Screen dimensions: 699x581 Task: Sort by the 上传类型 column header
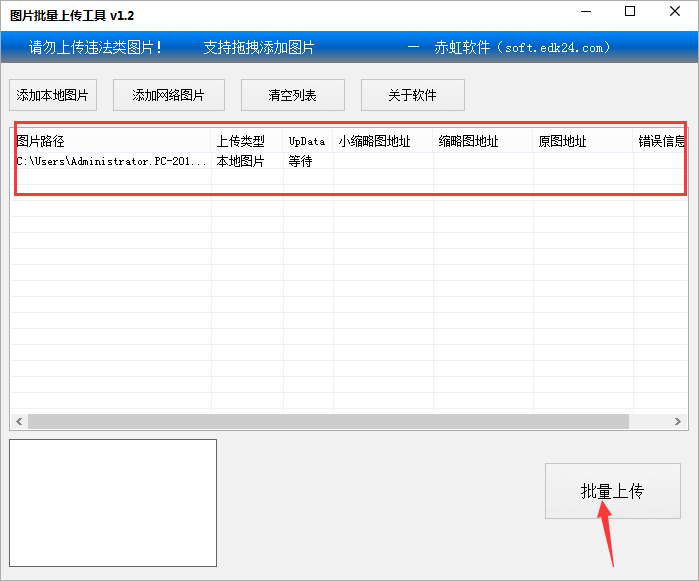[x=246, y=141]
